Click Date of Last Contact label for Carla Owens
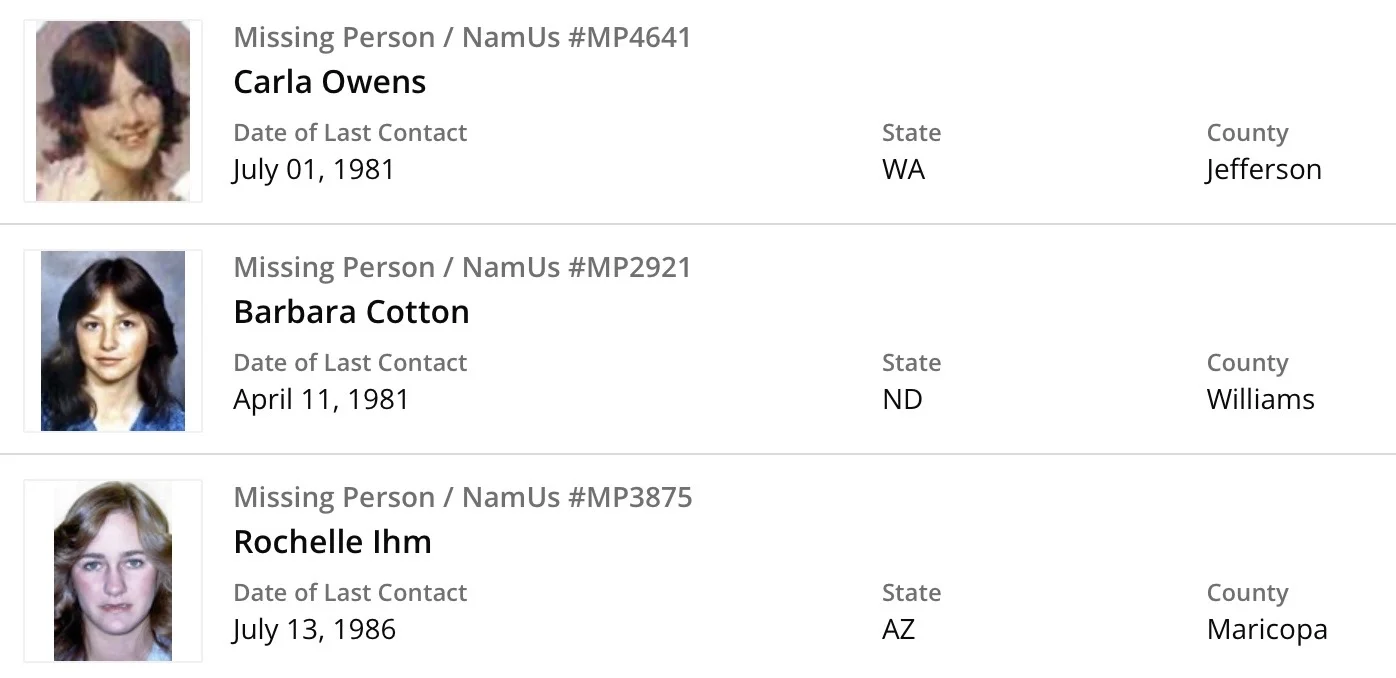The height and width of the screenshot is (678, 1396). pyautogui.click(x=350, y=133)
